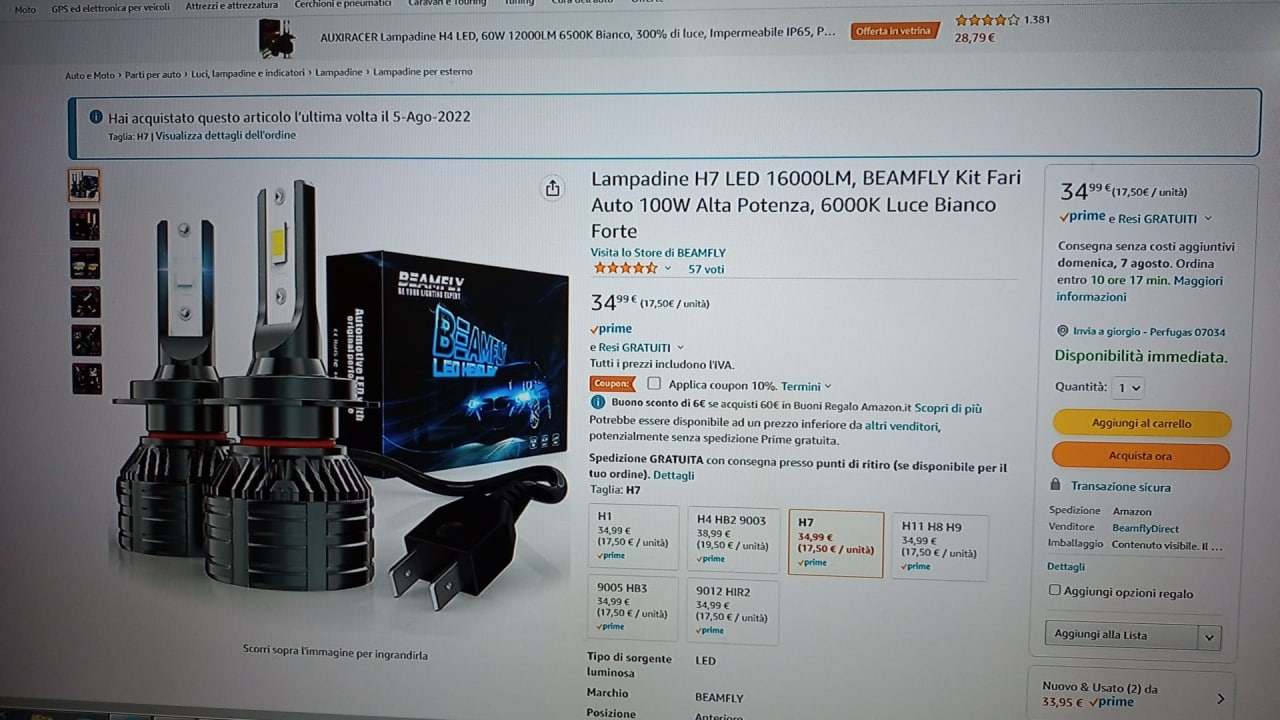Expand the Nuovo & Usato offers chevron
Image resolution: width=1280 pixels, height=720 pixels.
[1220, 698]
